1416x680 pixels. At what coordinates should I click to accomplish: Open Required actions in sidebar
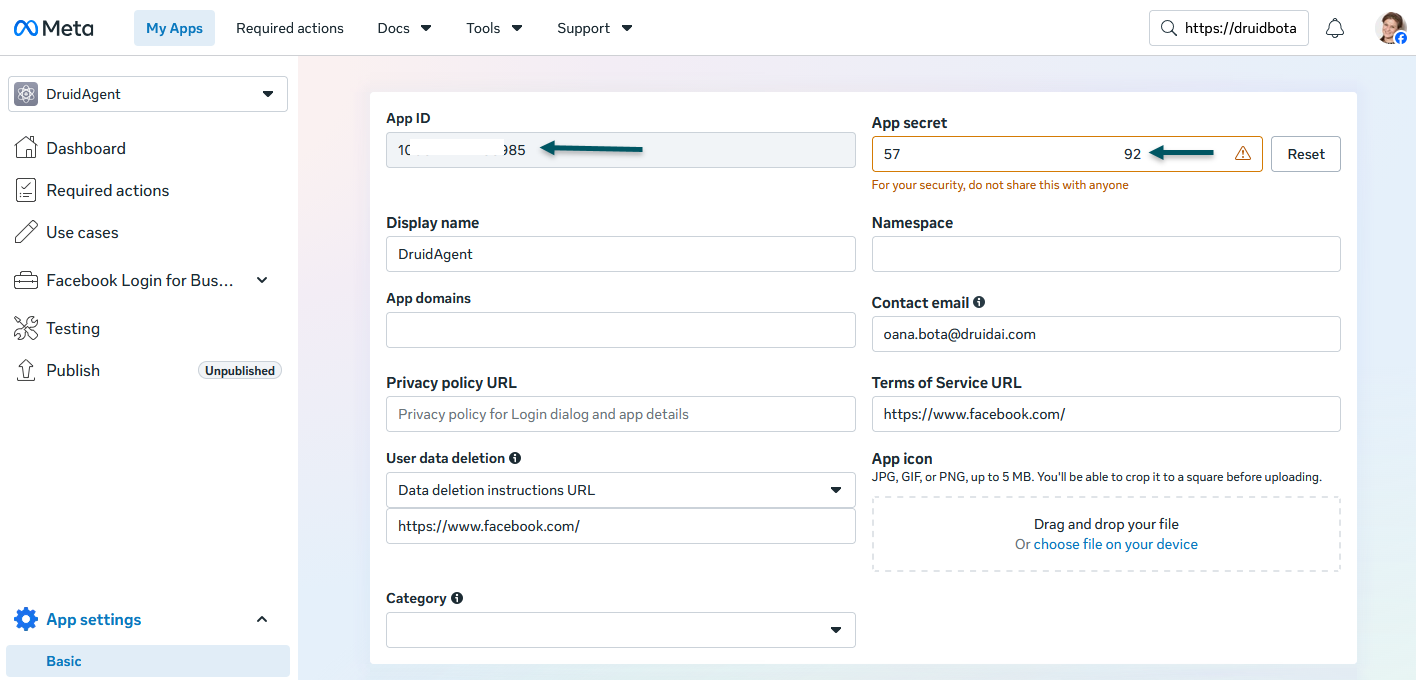[x=107, y=190]
